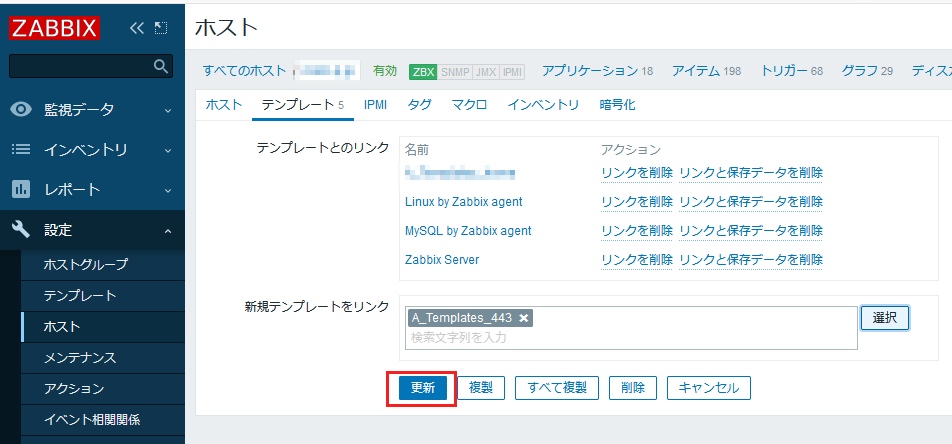Expand the sidebar インベントリ chevron
Viewport: 952px width, 444px height.
point(168,151)
